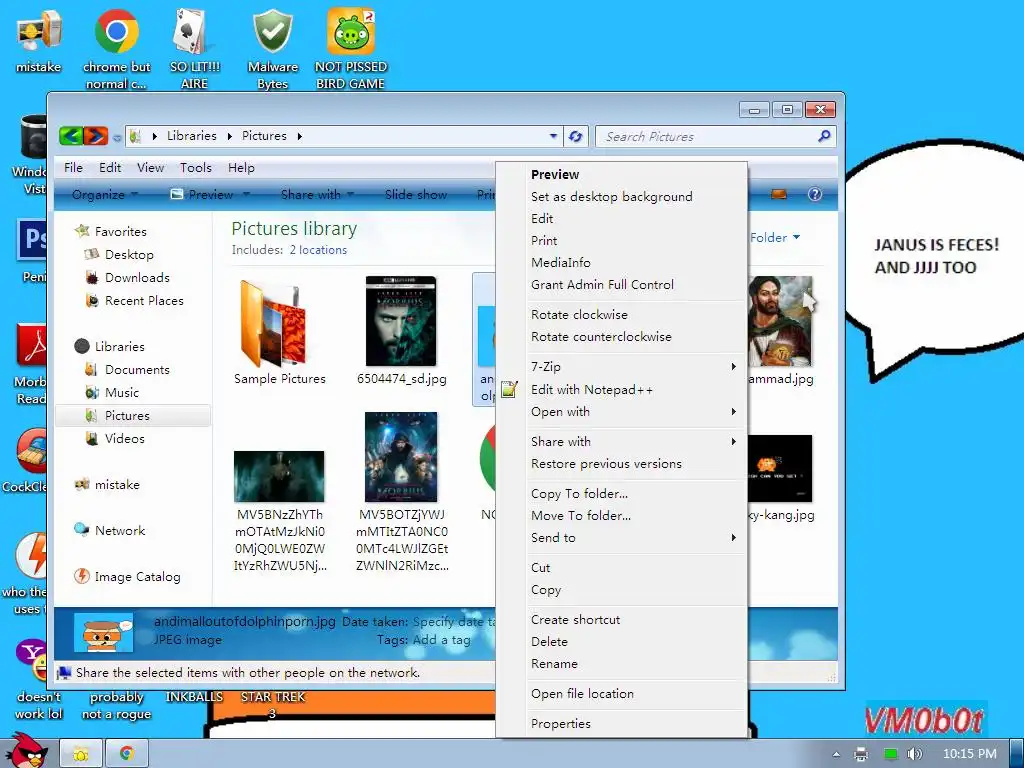This screenshot has width=1024, height=768.
Task: Click Libraries in the address breadcrumb
Action: pos(191,136)
